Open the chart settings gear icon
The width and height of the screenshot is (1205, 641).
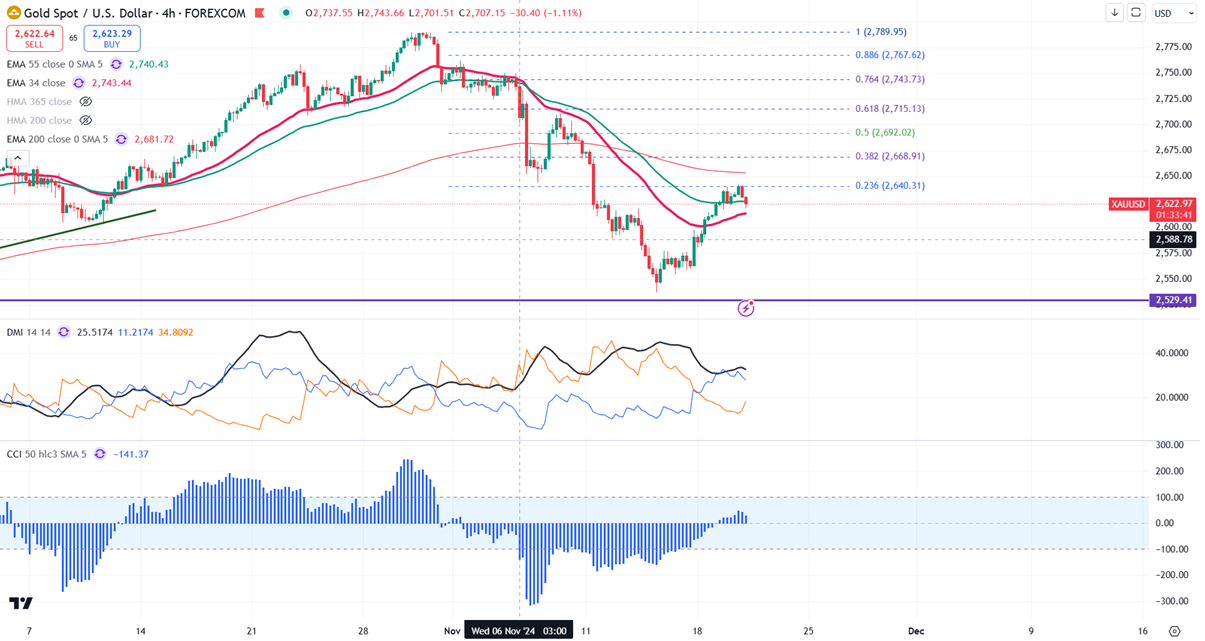tap(1174, 631)
